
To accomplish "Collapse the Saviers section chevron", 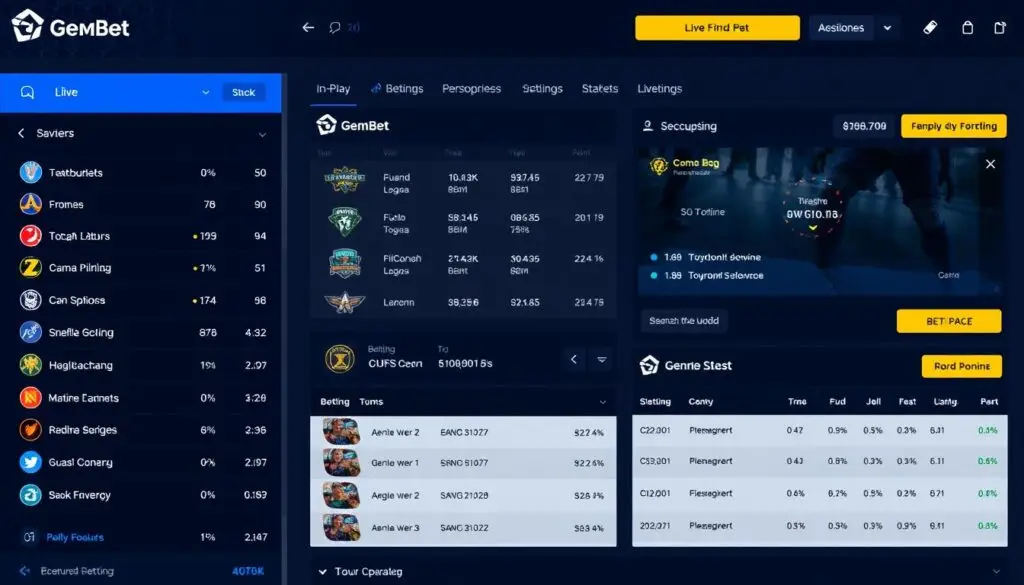I will [x=263, y=133].
